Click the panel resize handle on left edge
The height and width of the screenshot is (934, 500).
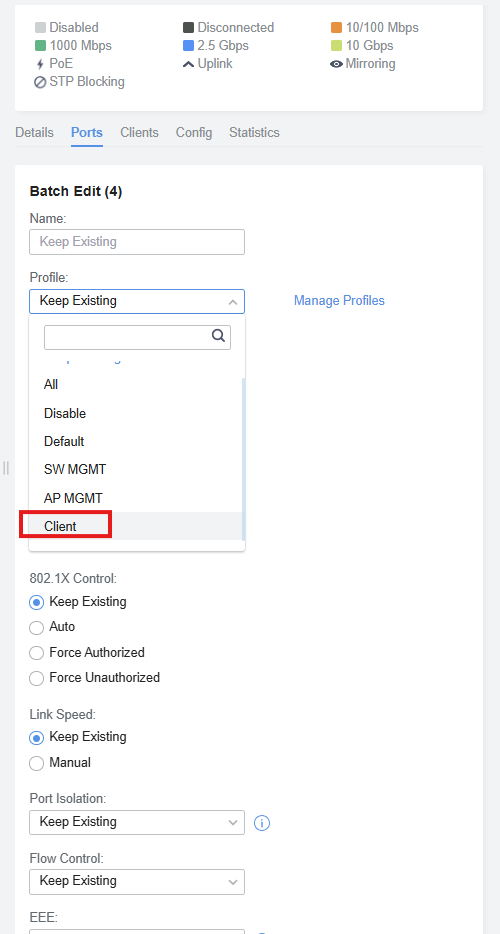pyautogui.click(x=6, y=468)
